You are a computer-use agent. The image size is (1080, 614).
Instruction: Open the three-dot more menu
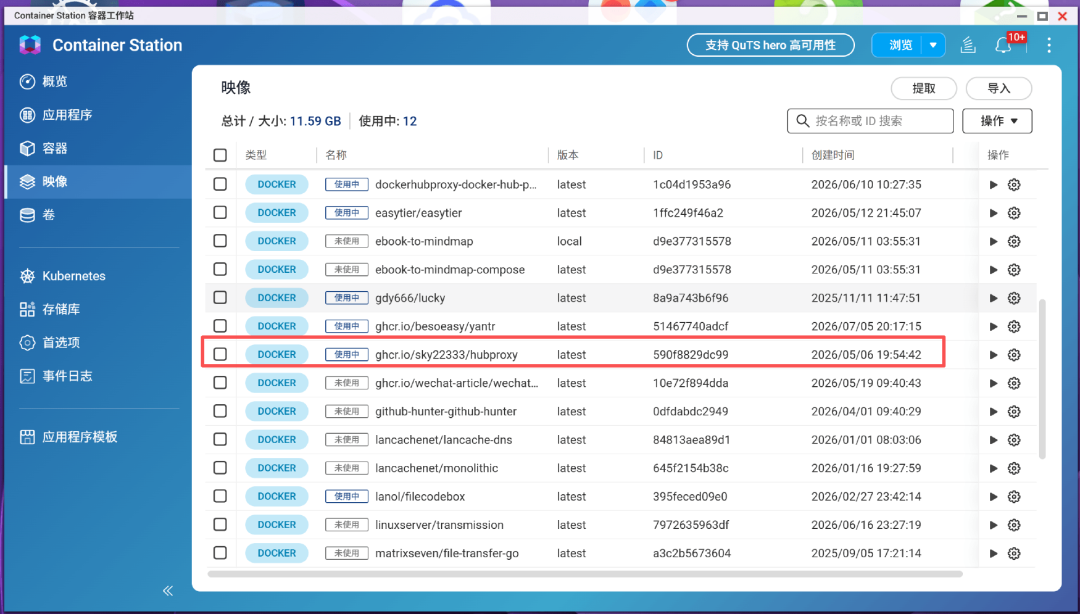tap(1049, 45)
